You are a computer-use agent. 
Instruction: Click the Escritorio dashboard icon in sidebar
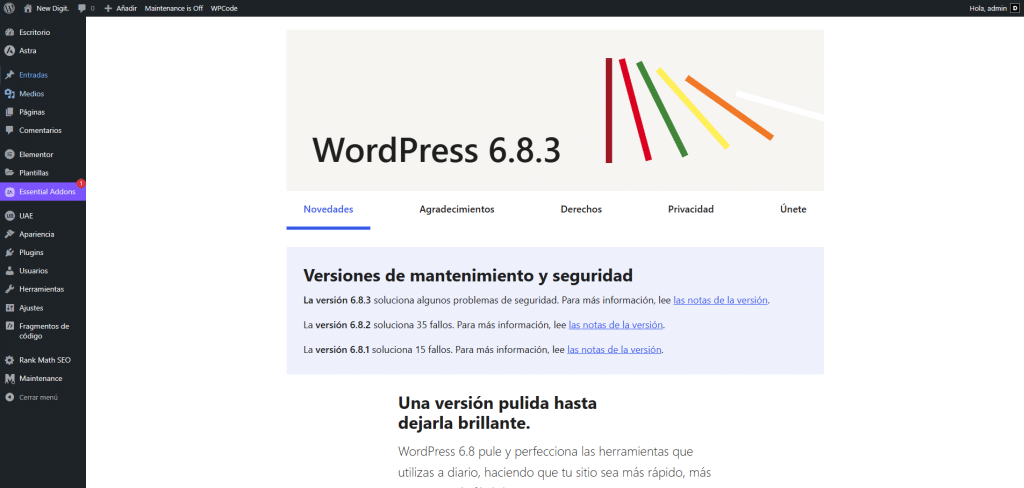coord(9,32)
